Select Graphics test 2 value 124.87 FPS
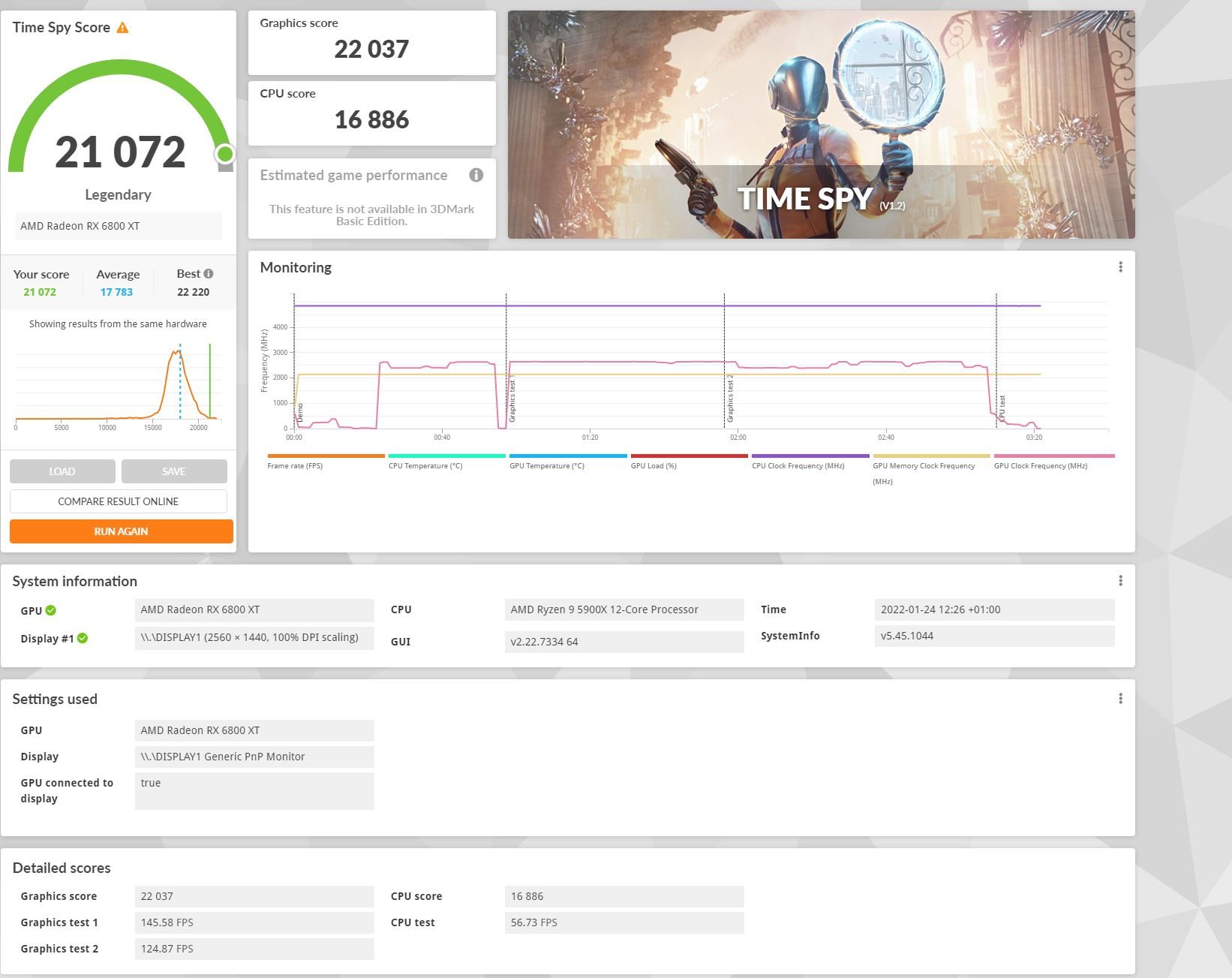 (x=254, y=949)
